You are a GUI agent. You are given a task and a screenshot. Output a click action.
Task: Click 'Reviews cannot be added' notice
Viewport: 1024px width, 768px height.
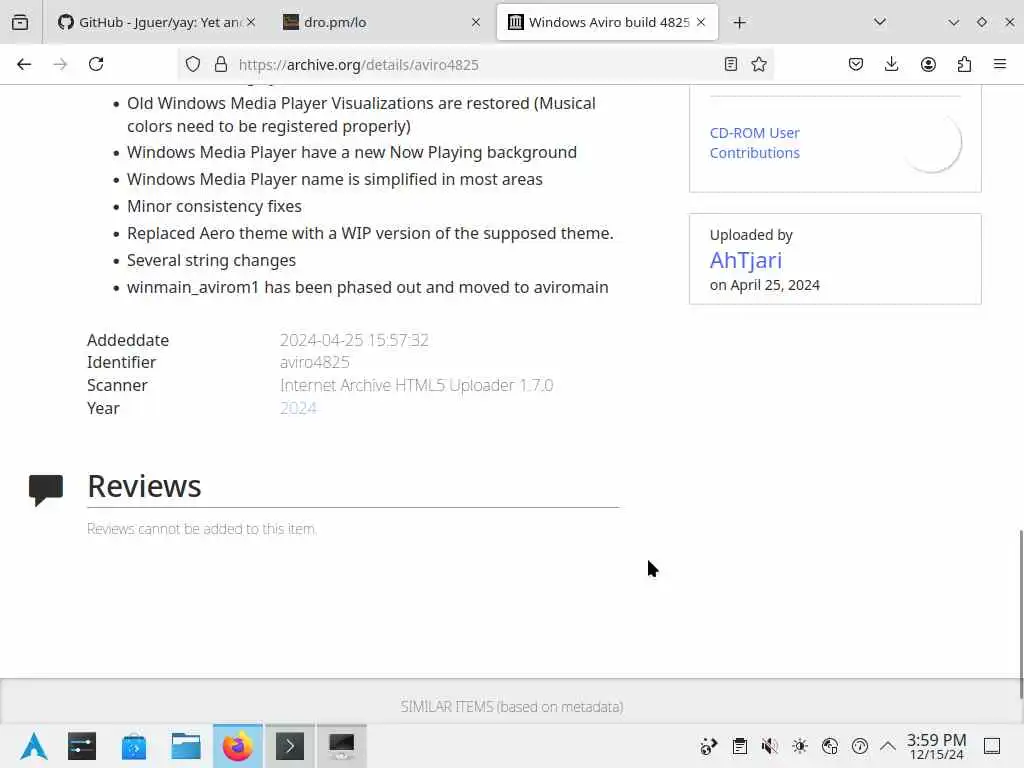(x=202, y=529)
